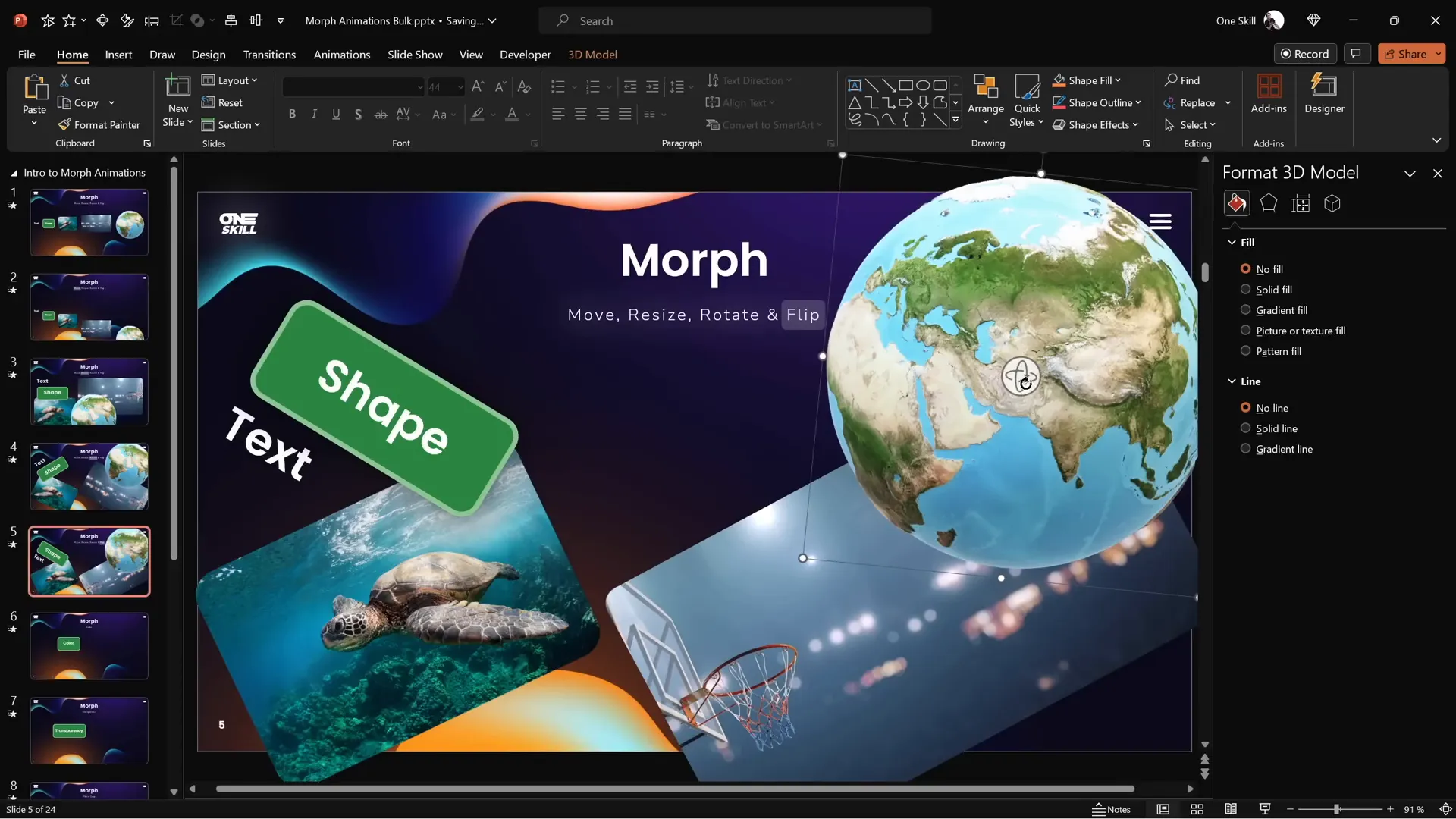Switch to the Transitions tab

[x=269, y=55]
